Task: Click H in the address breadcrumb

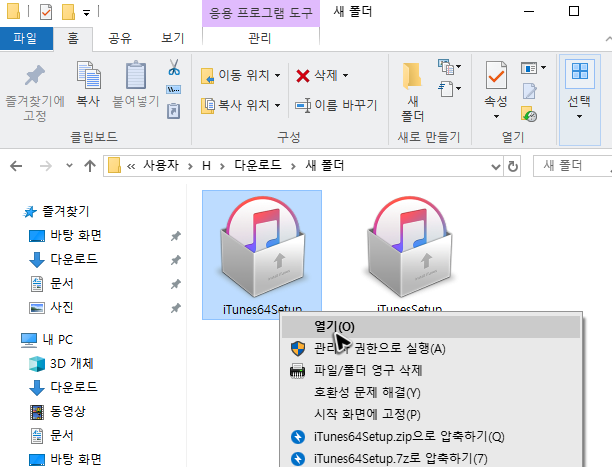Action: click(206, 166)
